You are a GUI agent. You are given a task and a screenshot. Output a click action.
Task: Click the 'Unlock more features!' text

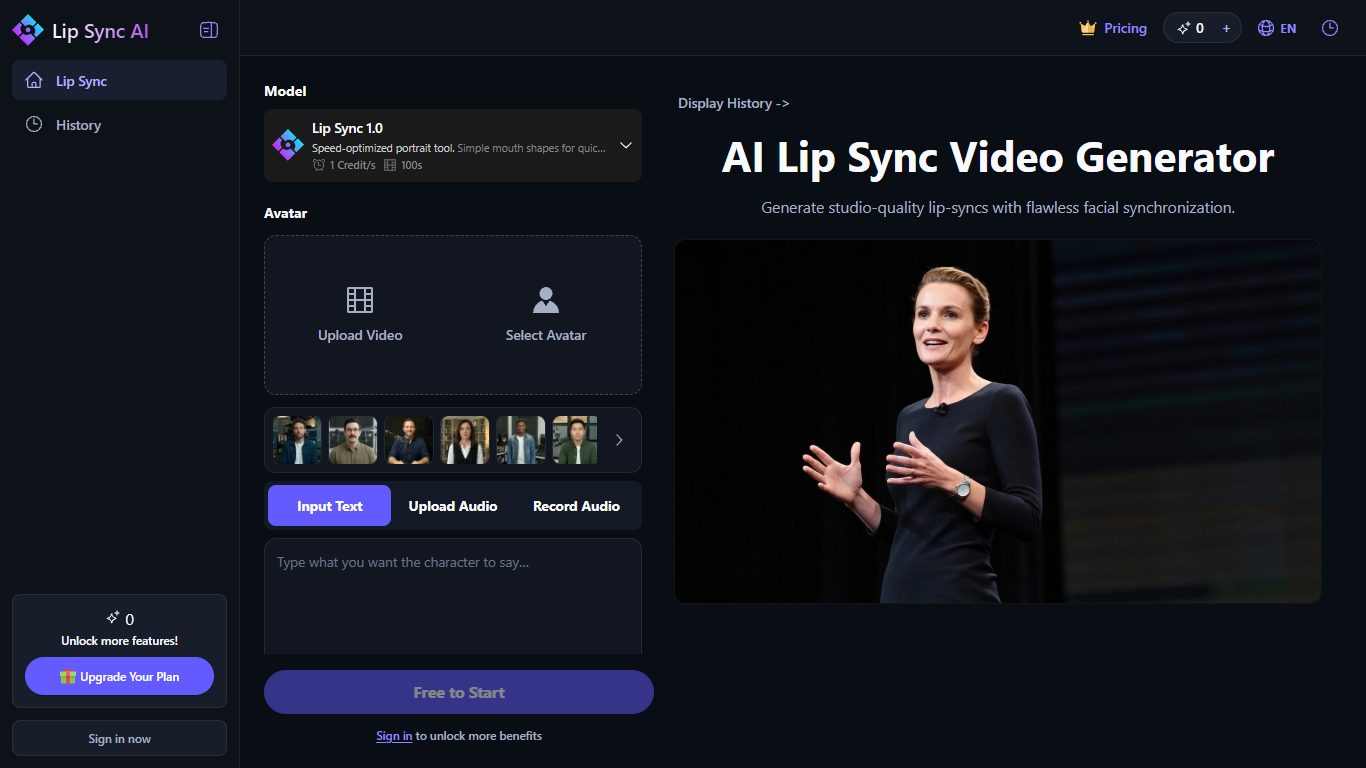coord(119,641)
